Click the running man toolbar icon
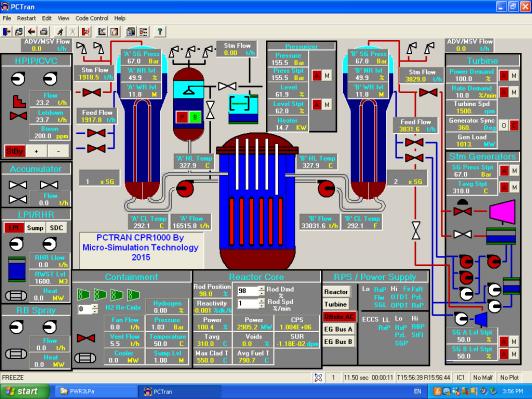 [60, 32]
